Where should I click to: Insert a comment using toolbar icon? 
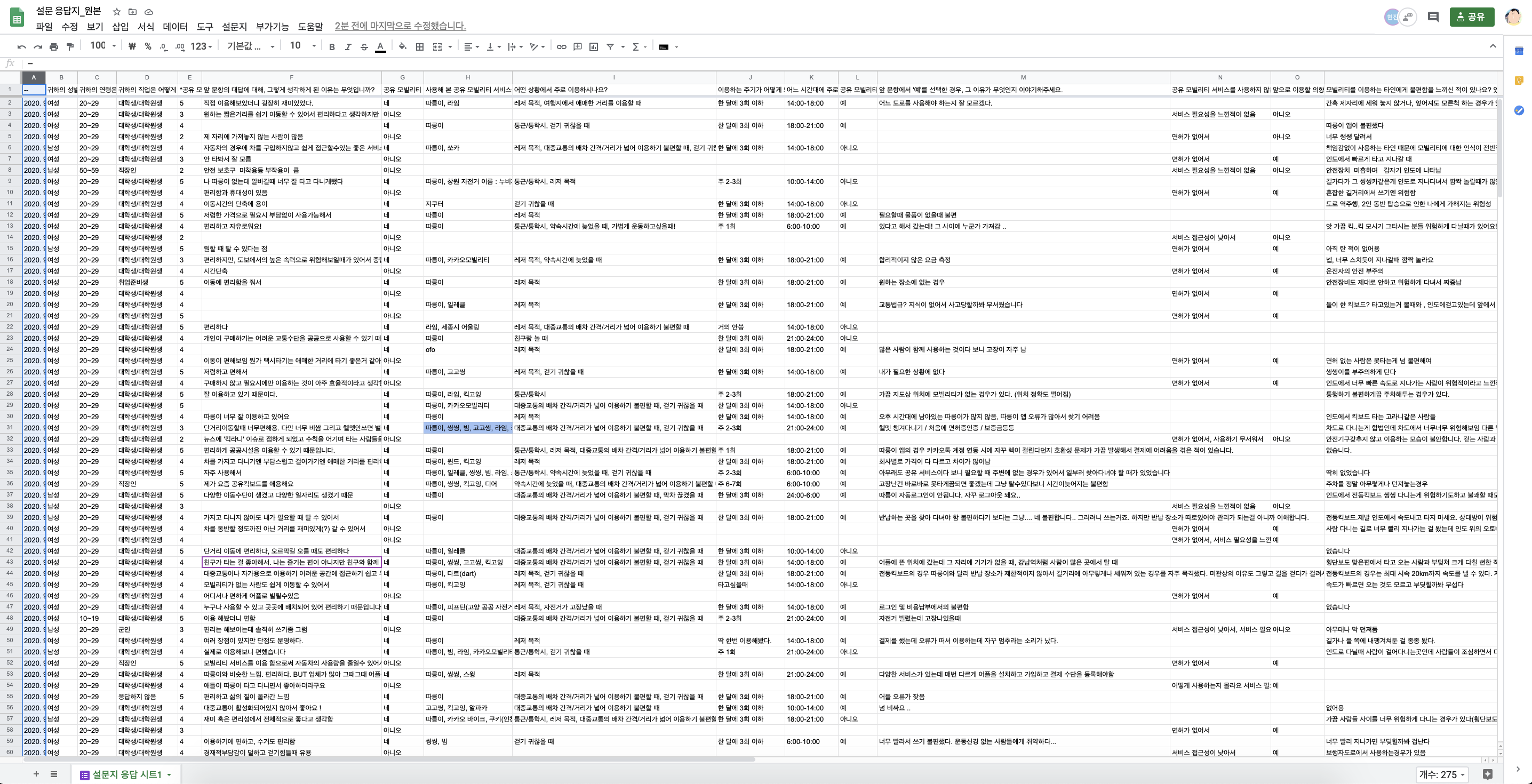[578, 46]
